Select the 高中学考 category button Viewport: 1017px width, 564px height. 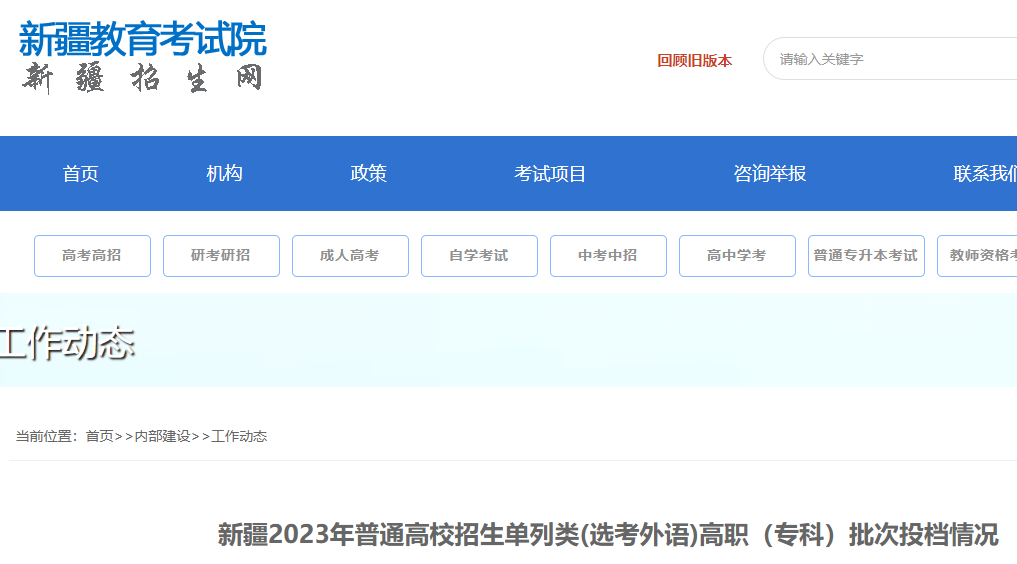click(x=737, y=256)
